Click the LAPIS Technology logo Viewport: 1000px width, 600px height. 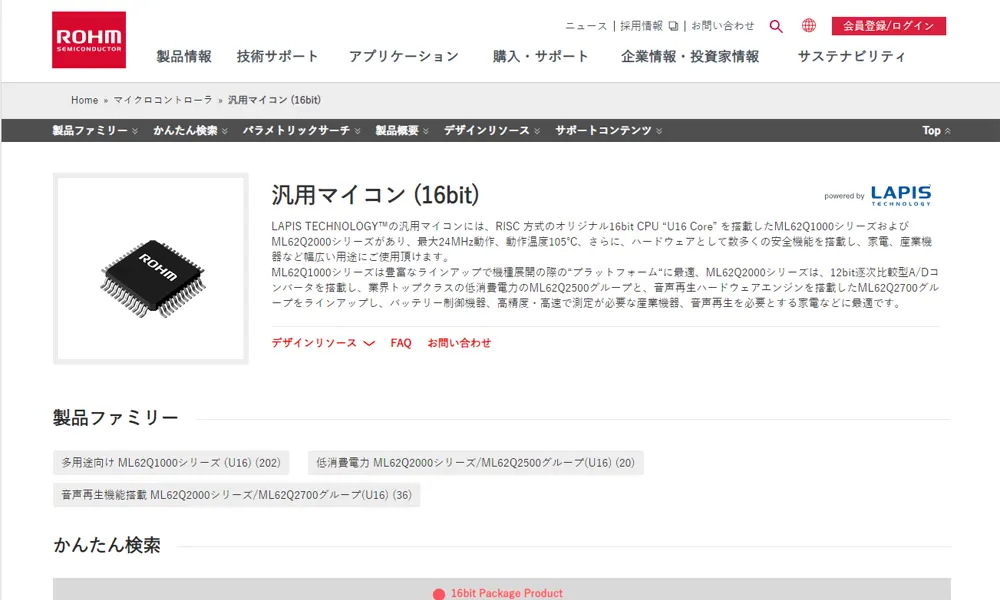pyautogui.click(x=901, y=195)
